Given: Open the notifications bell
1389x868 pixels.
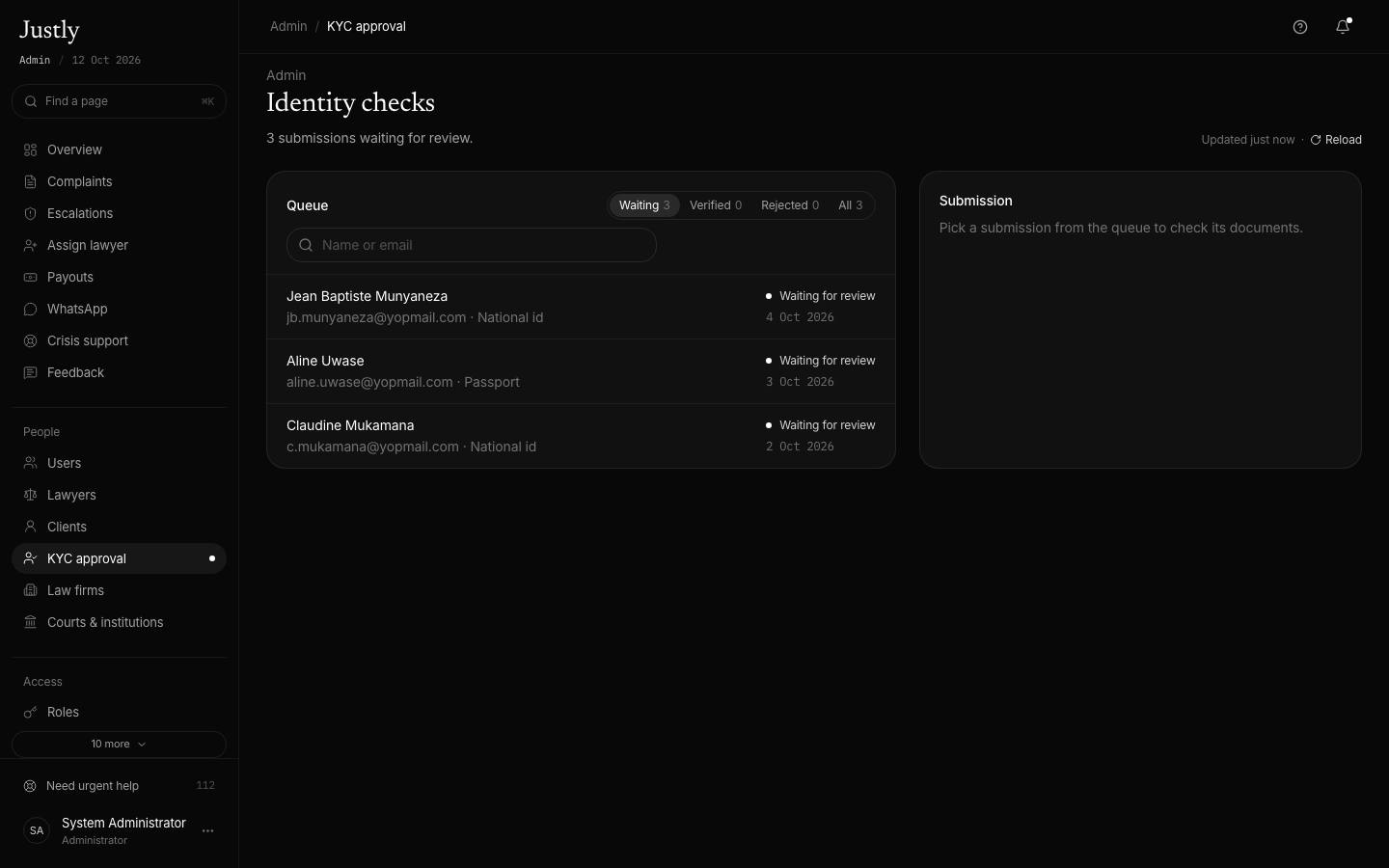Looking at the screenshot, I should (1343, 27).
